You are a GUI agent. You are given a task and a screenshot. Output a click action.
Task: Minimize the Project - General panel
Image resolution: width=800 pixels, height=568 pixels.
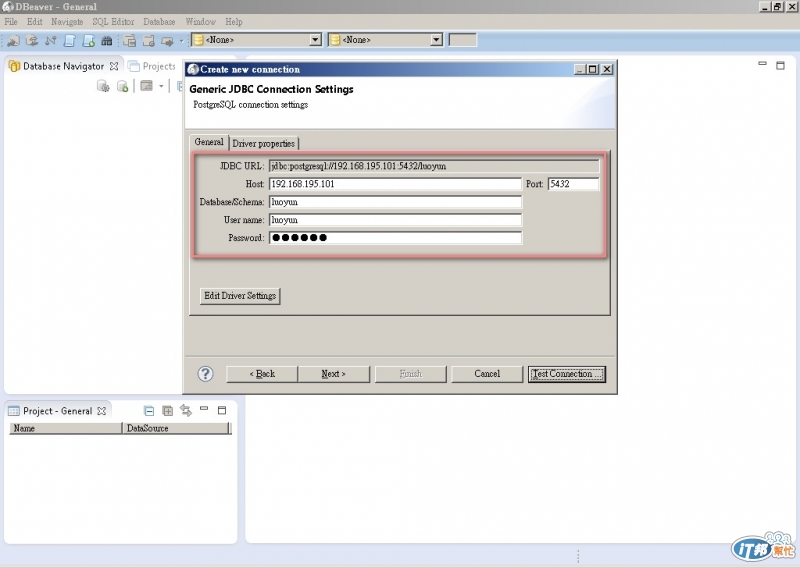[204, 409]
